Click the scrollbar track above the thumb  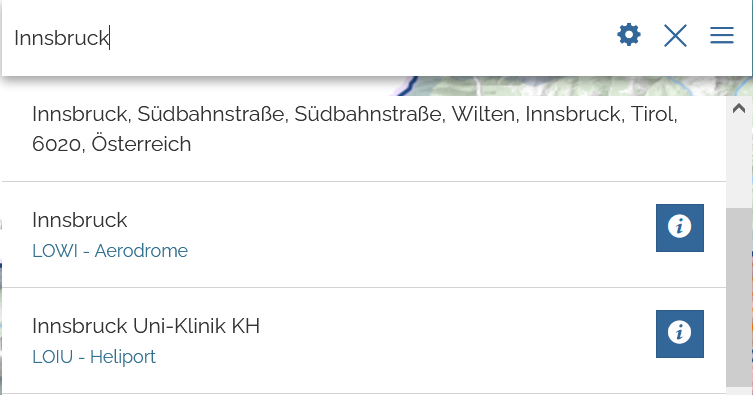coord(739,163)
